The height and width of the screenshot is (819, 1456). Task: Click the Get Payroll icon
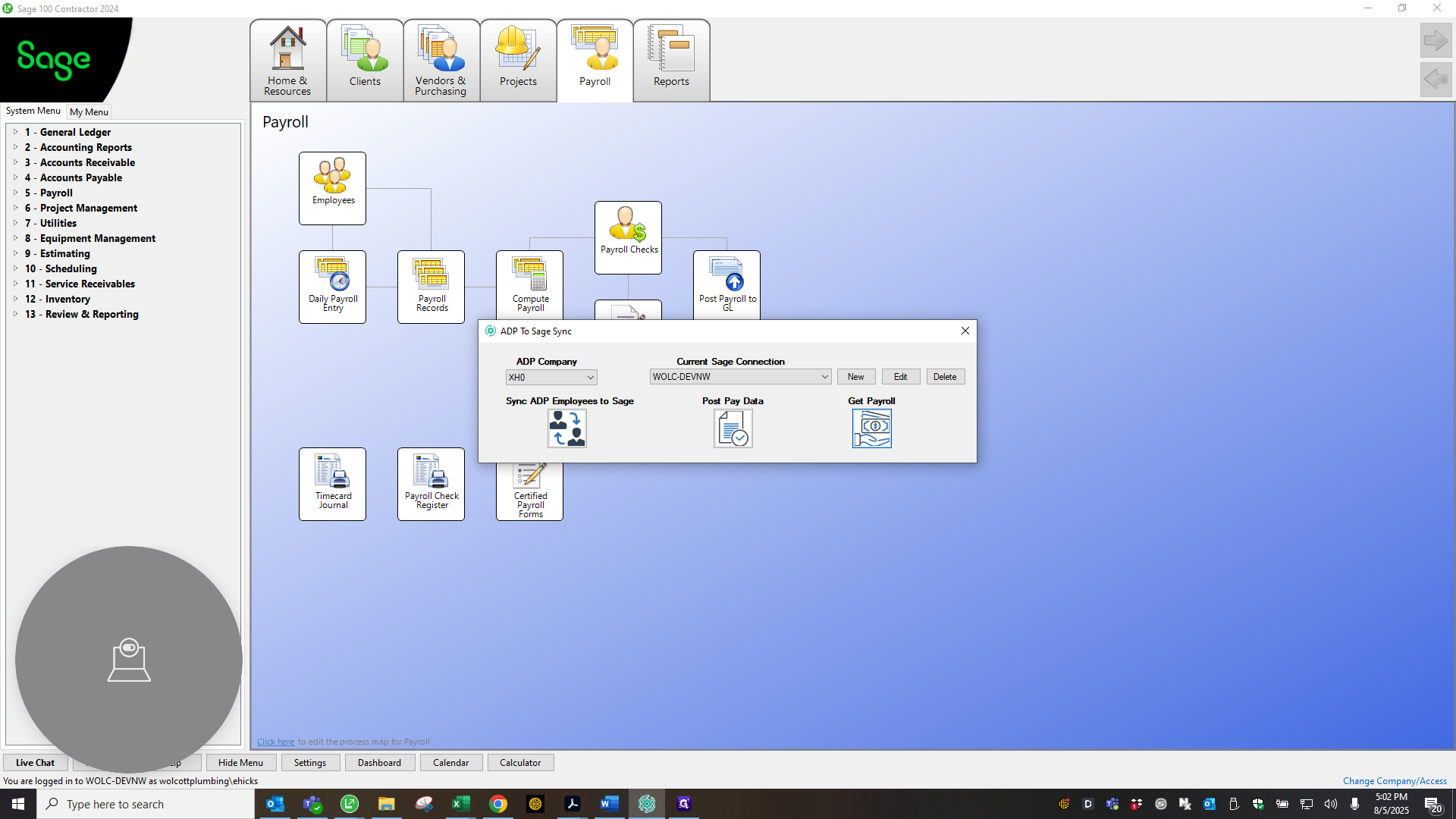coord(871,428)
